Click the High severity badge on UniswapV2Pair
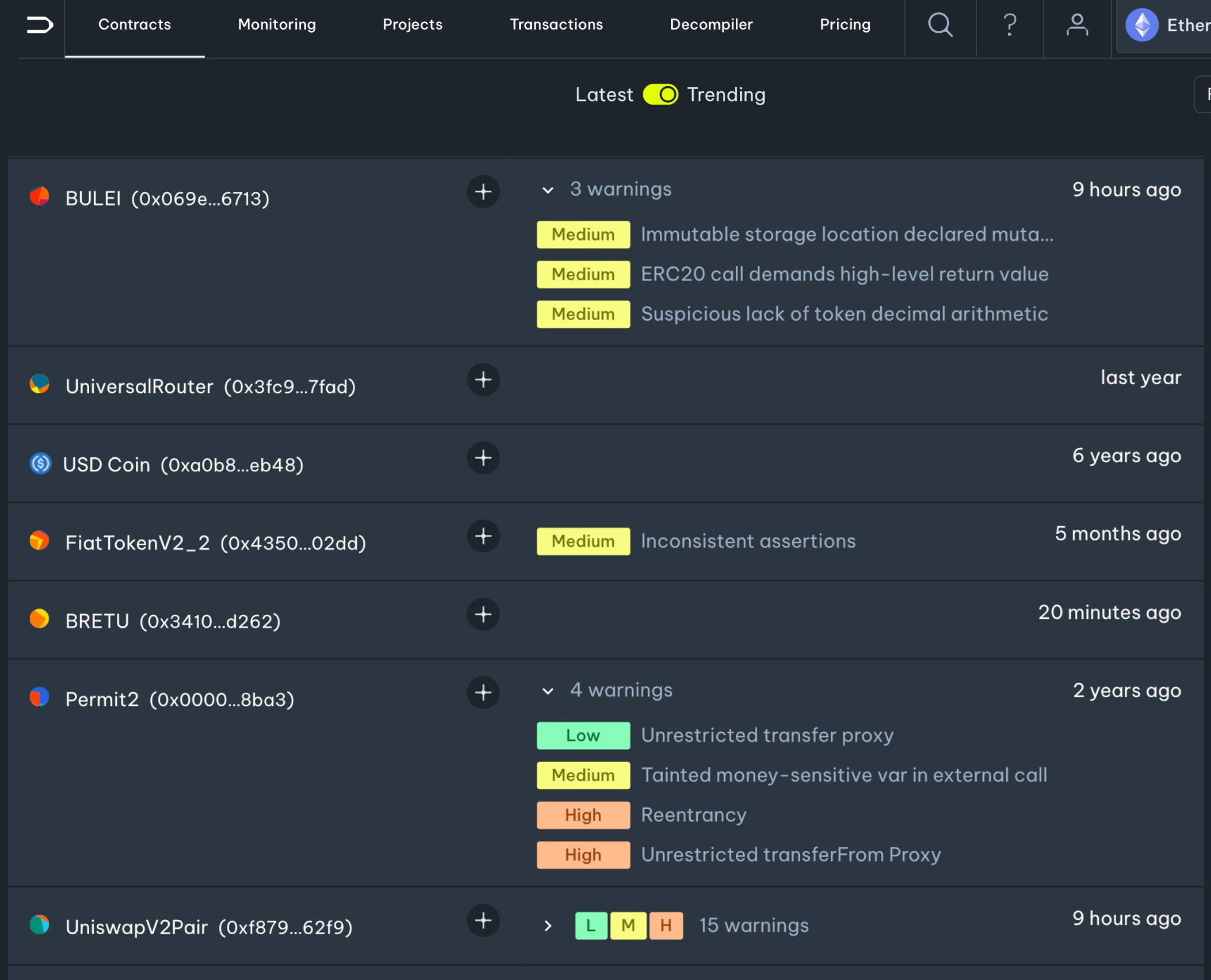Screen dimensions: 1211x980 point(665,925)
